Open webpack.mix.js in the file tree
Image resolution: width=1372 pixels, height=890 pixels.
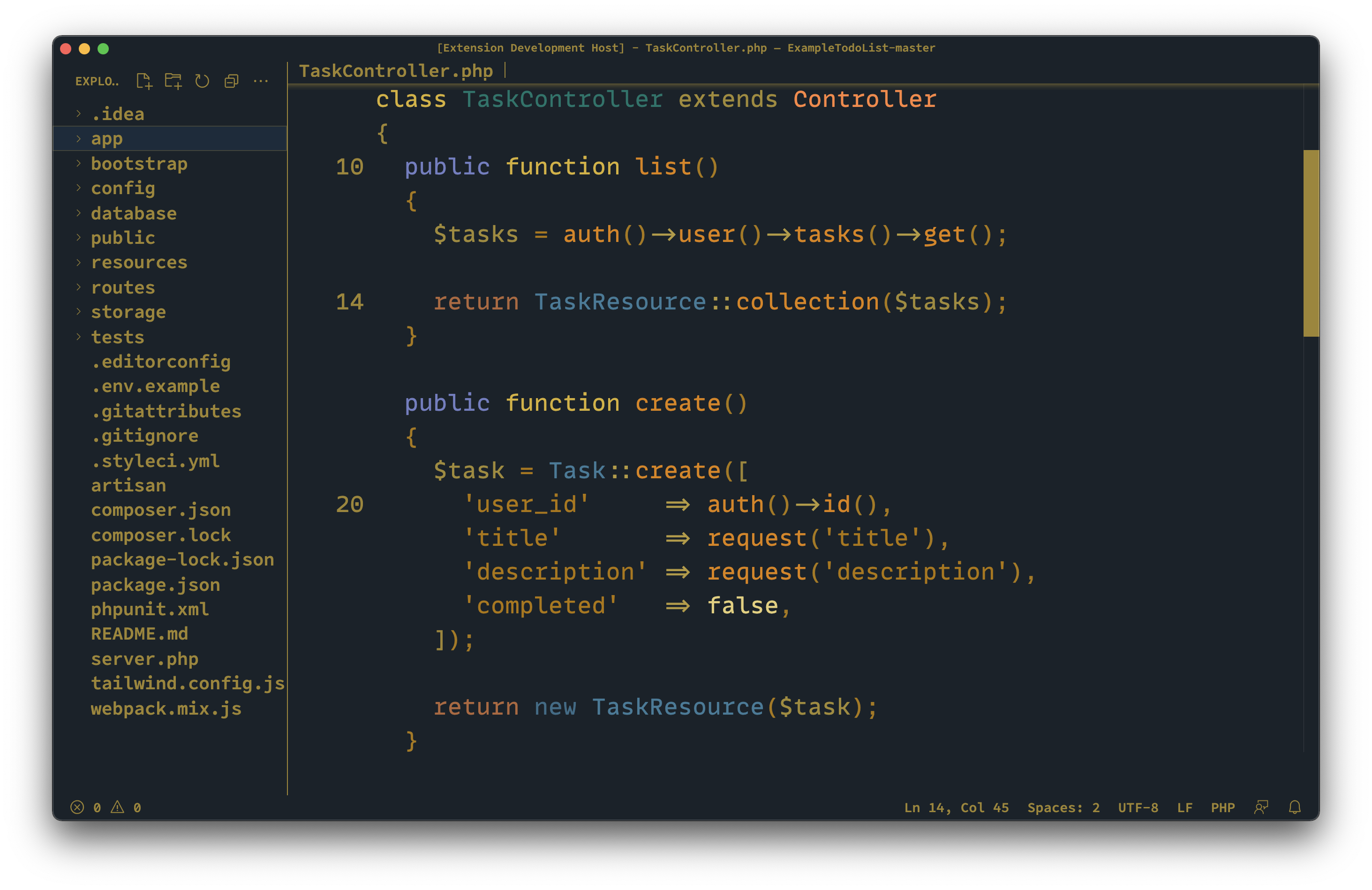(x=166, y=709)
